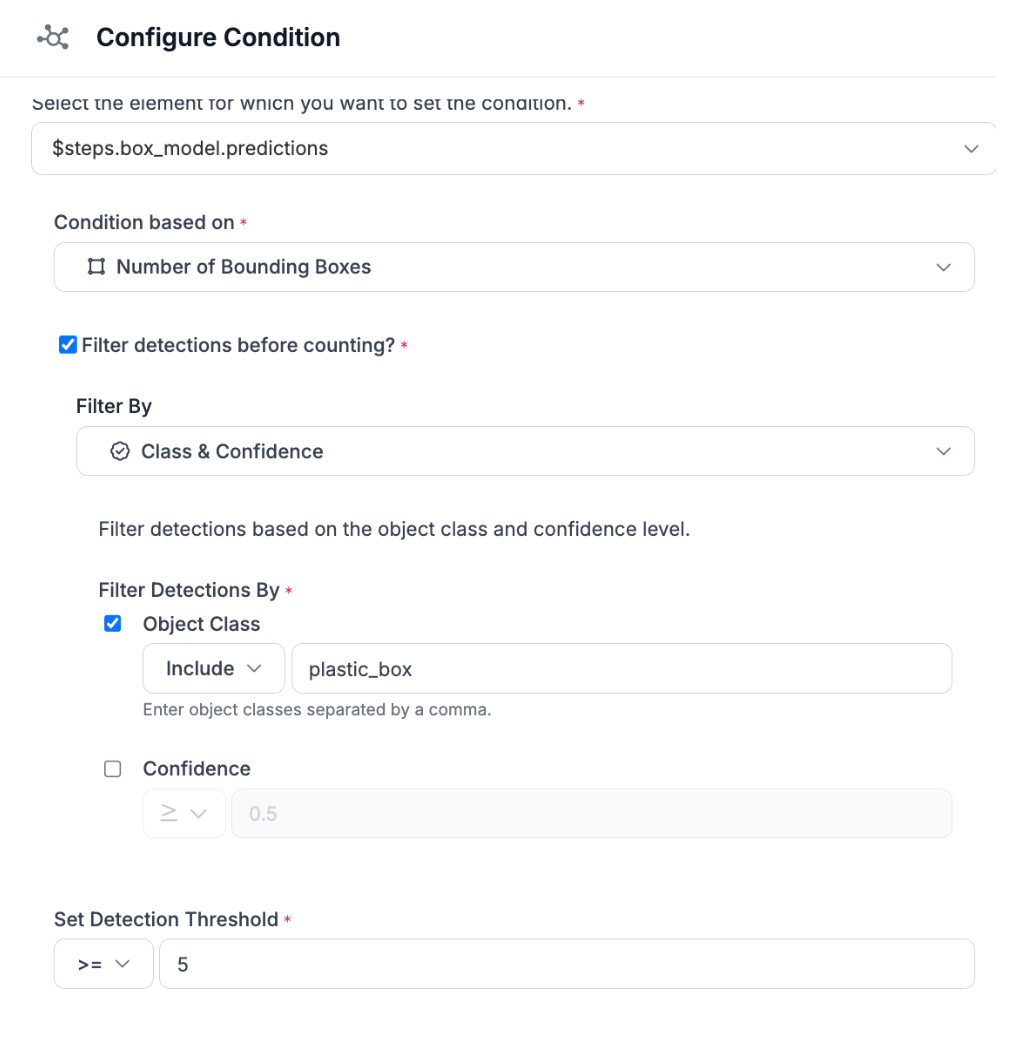Click the checkmark badge icon beside Class & Confidence
The image size is (1016, 1046).
pos(120,451)
